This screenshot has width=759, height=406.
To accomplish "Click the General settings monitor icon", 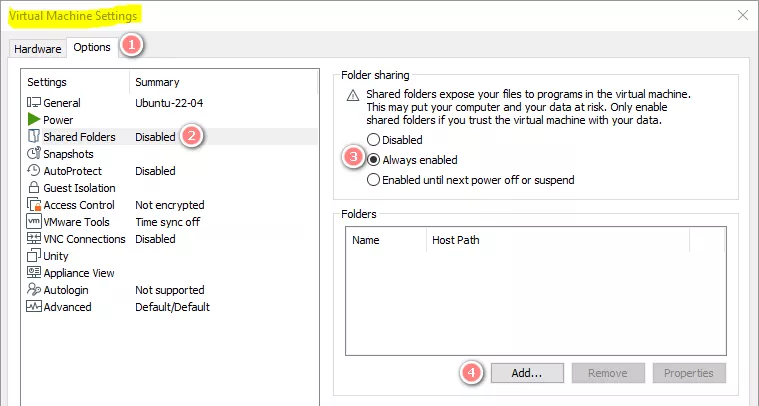I will point(34,103).
